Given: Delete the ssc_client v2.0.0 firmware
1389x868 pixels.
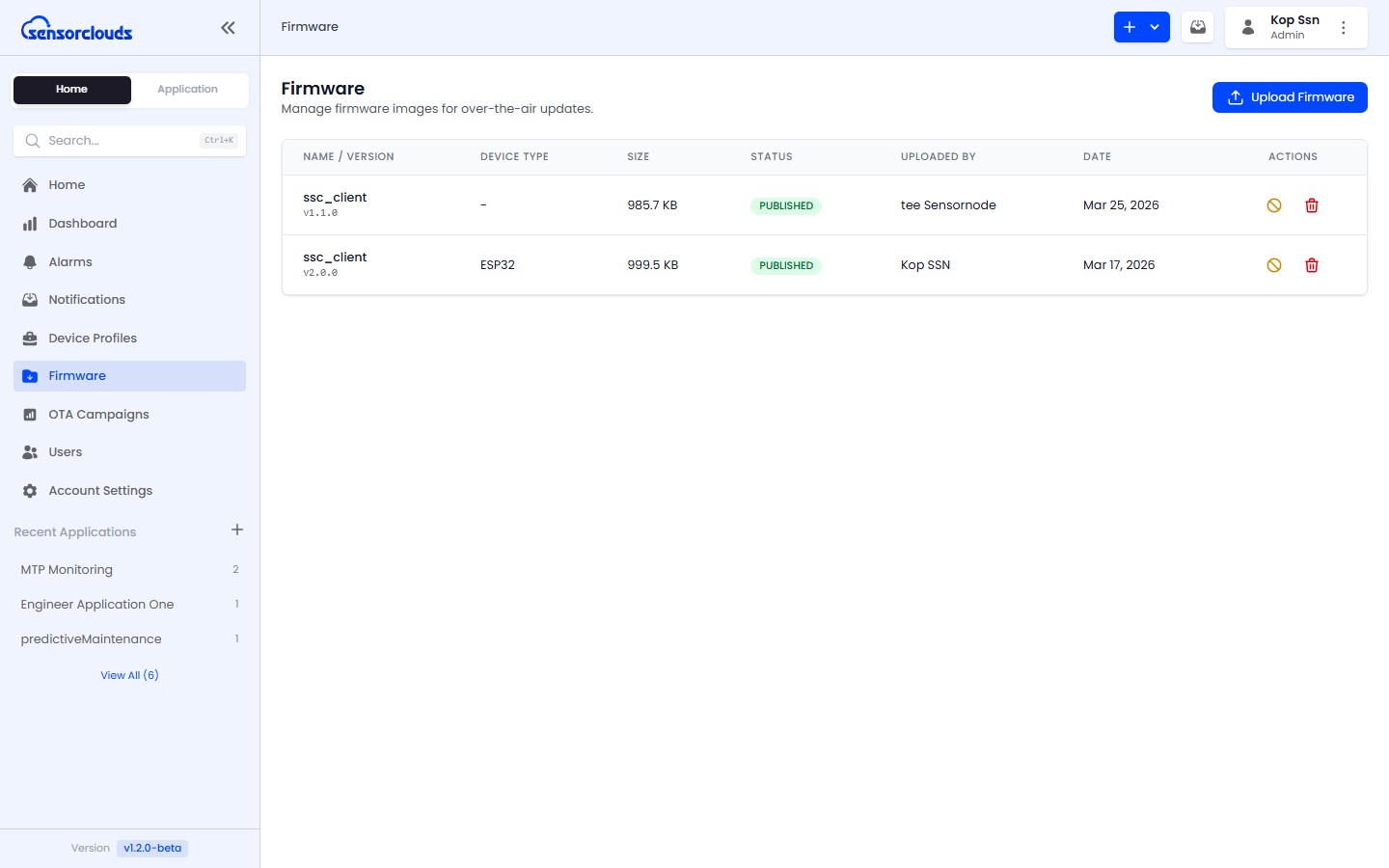Looking at the screenshot, I should click(x=1311, y=265).
